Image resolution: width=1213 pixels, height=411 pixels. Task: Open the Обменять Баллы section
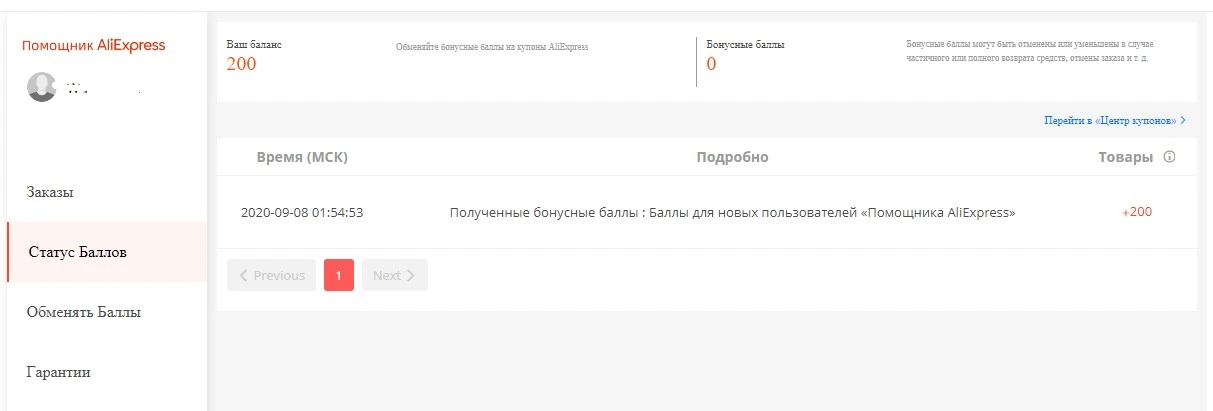83,312
